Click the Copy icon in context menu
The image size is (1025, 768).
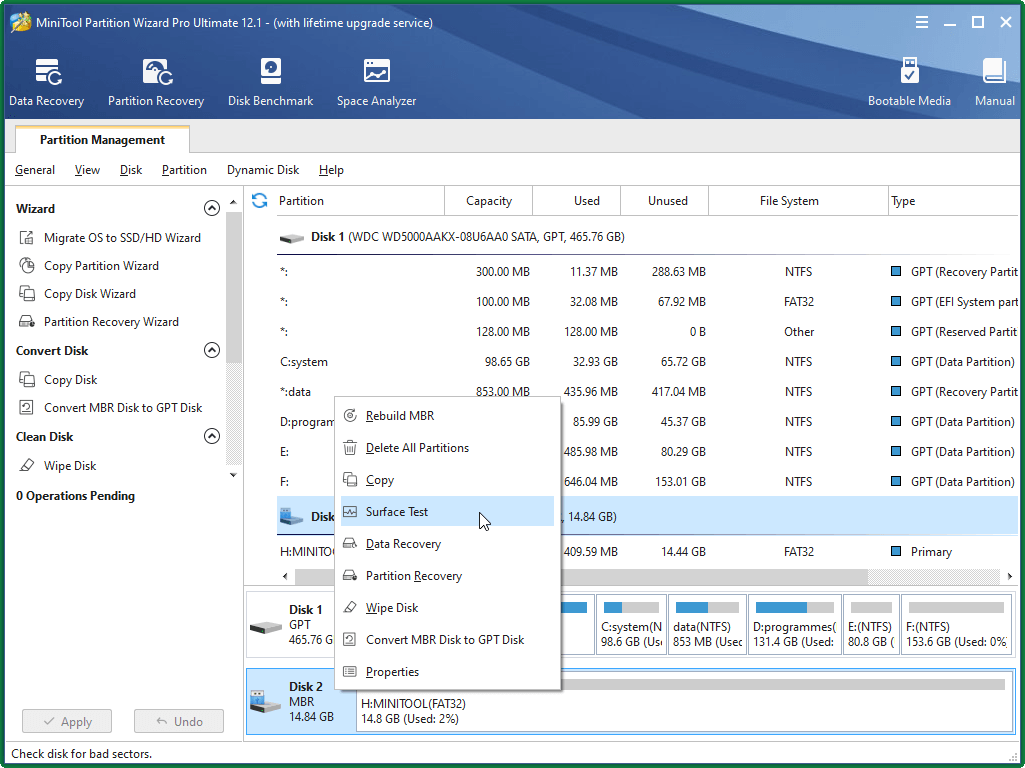pos(350,479)
